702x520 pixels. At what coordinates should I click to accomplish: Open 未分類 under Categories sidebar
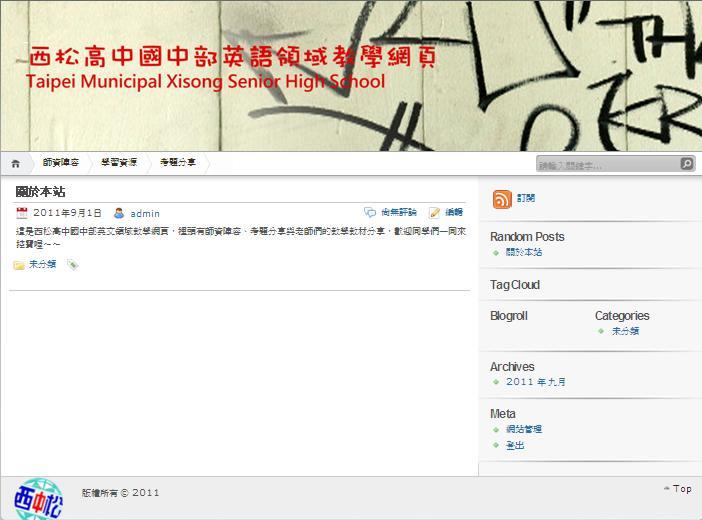click(x=625, y=331)
